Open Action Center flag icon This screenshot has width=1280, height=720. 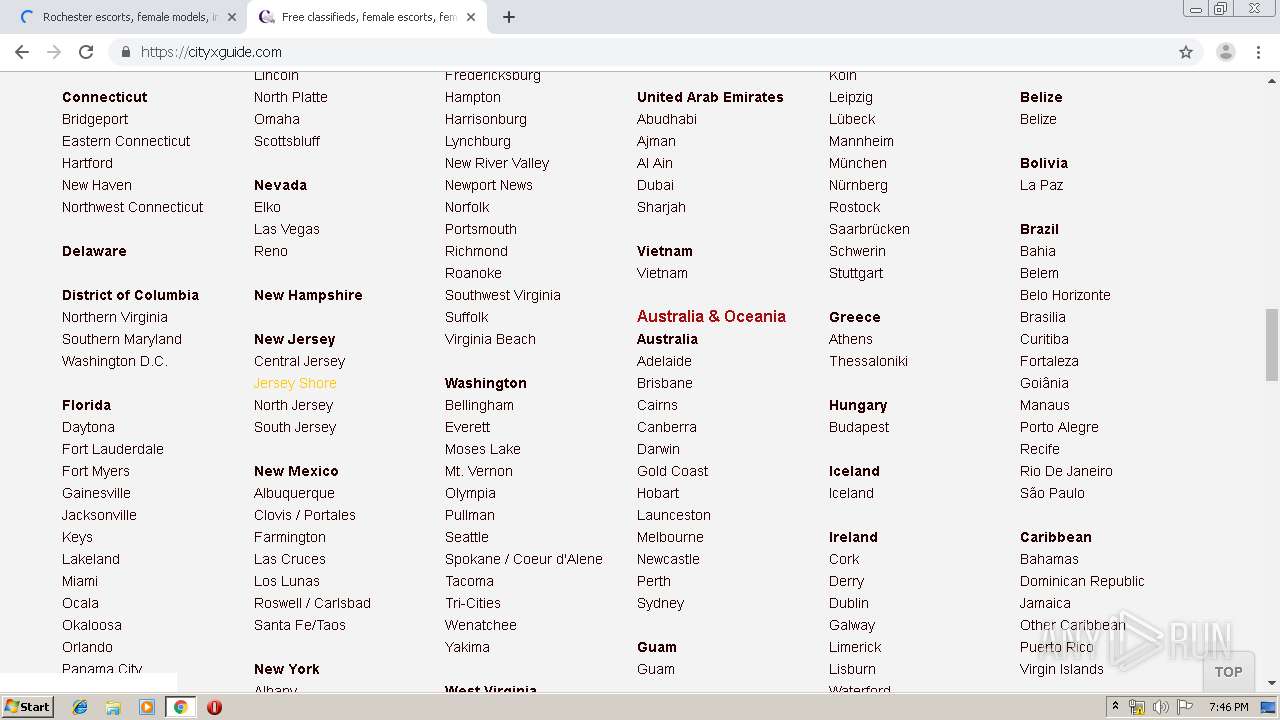1183,707
